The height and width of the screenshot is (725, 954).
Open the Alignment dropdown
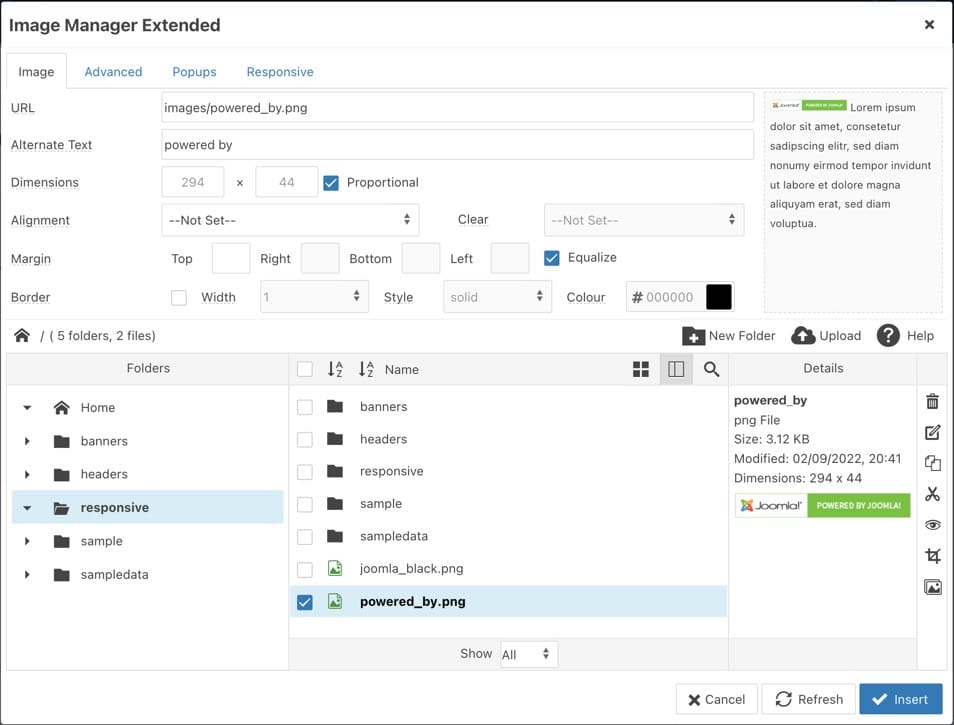[289, 220]
